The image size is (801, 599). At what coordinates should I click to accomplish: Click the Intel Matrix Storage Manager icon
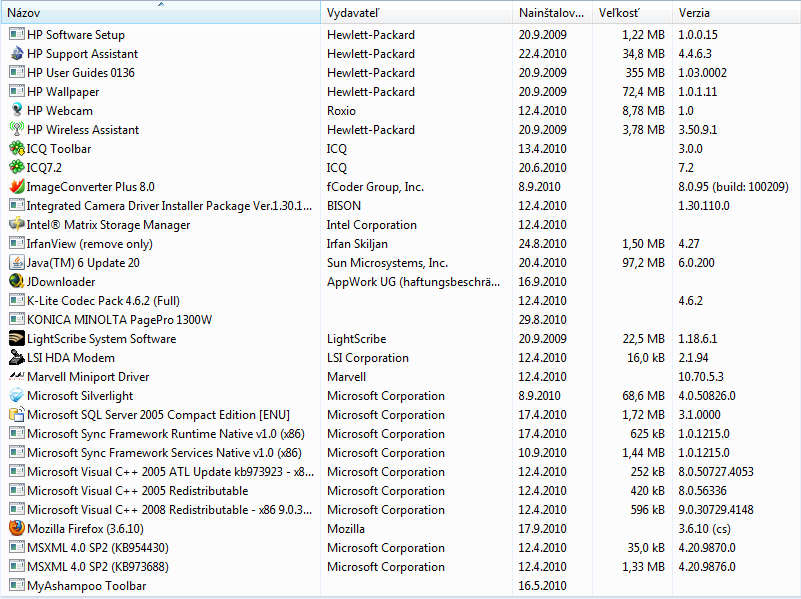[17, 224]
